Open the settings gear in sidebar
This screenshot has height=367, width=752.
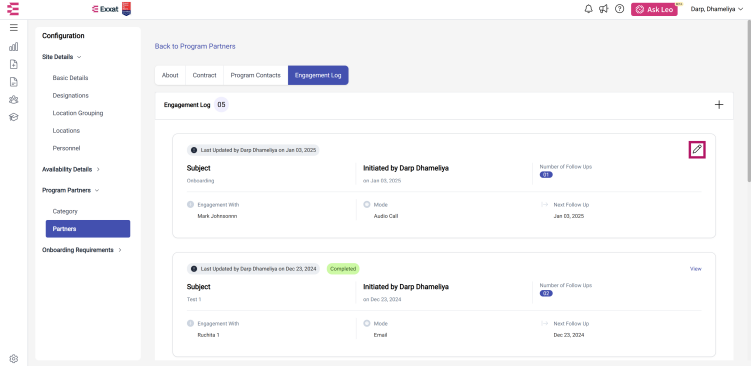(x=13, y=358)
